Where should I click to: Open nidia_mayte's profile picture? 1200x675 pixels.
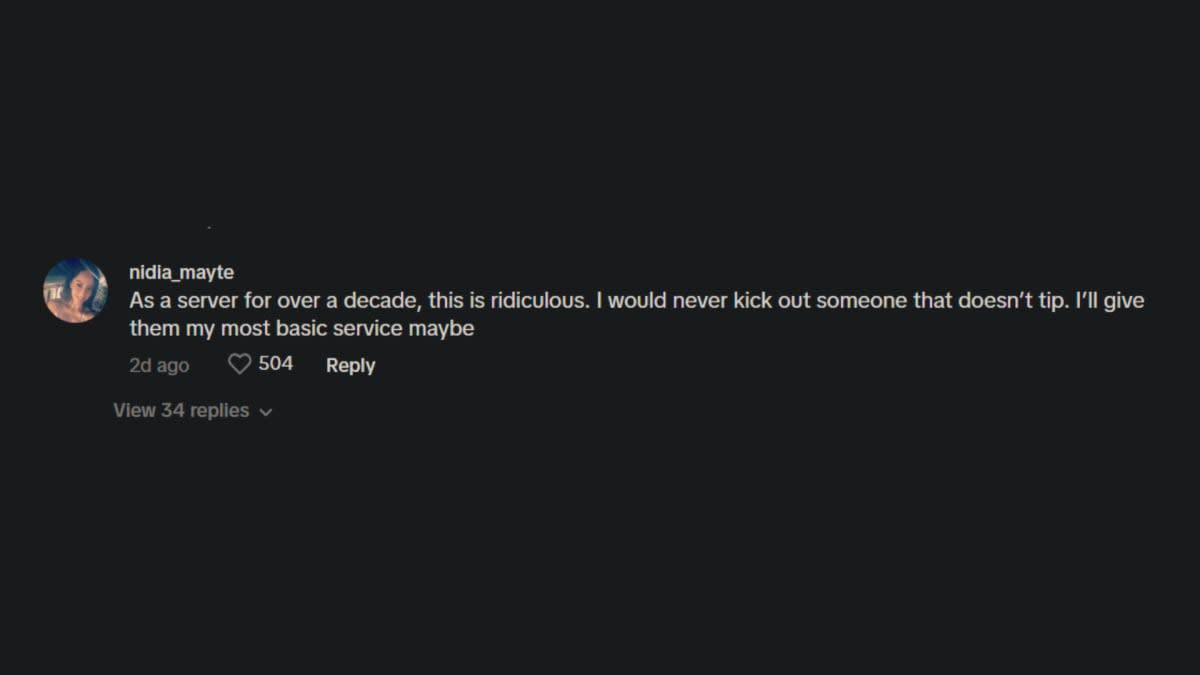(x=75, y=290)
